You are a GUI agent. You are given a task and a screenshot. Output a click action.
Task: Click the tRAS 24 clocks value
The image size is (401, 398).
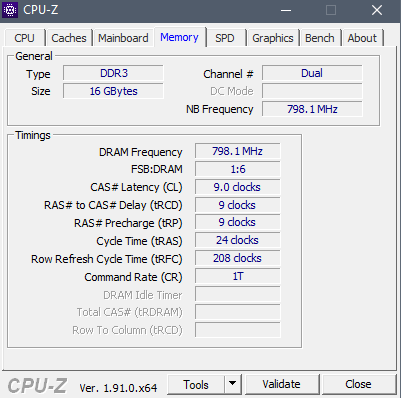coord(238,240)
